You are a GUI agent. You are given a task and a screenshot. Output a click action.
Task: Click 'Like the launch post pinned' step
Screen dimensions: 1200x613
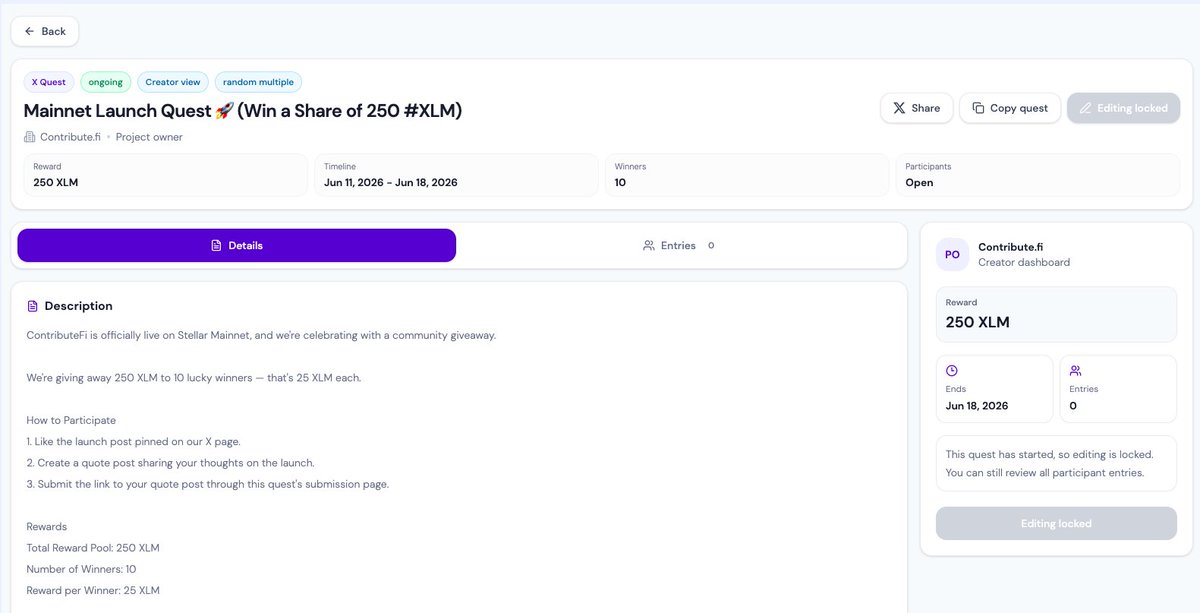tap(133, 441)
